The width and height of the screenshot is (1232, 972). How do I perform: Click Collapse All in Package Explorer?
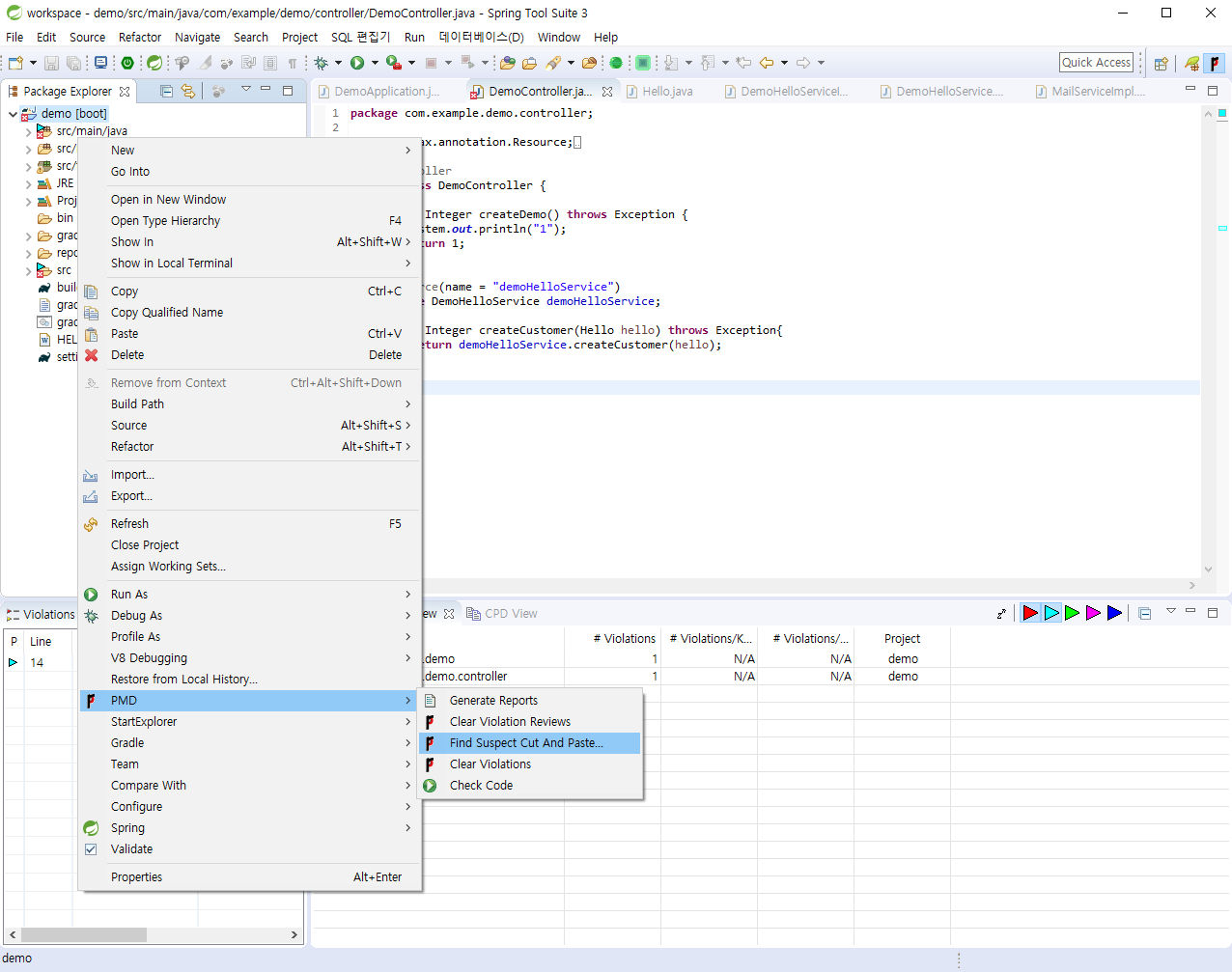tap(166, 91)
